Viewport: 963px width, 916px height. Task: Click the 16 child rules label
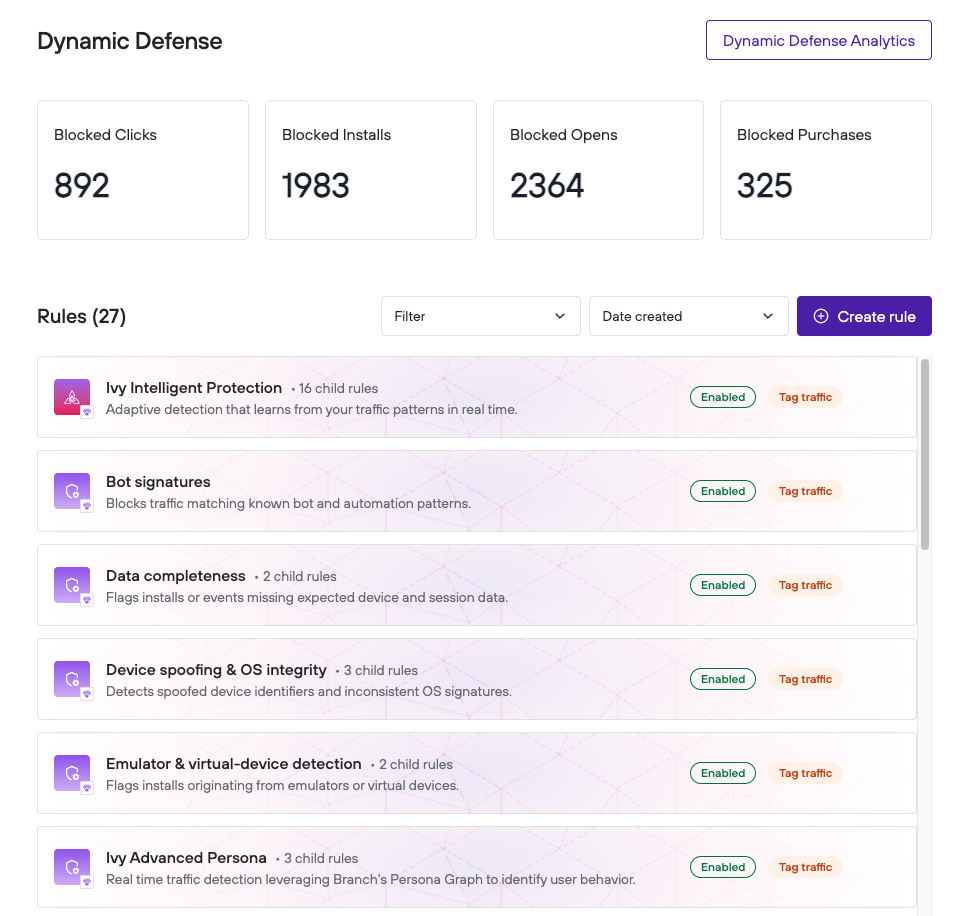click(338, 388)
